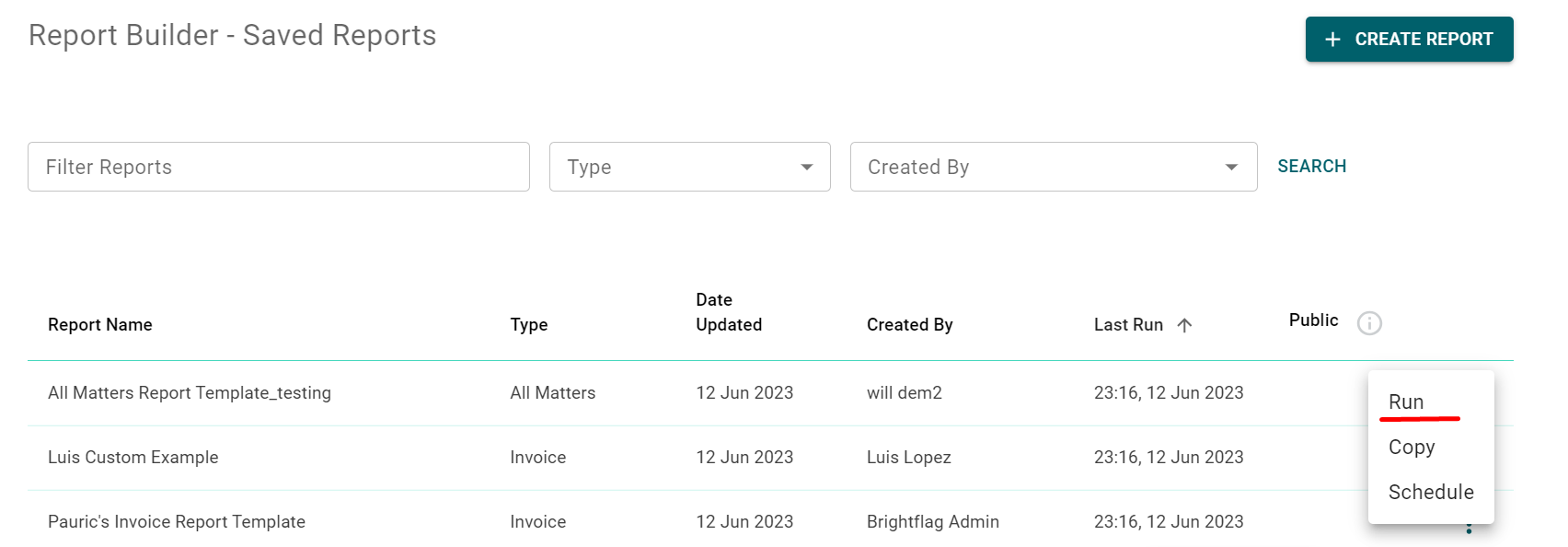Click the Invoice type in Luis Custom Example row
1568x547 pixels.
(538, 458)
